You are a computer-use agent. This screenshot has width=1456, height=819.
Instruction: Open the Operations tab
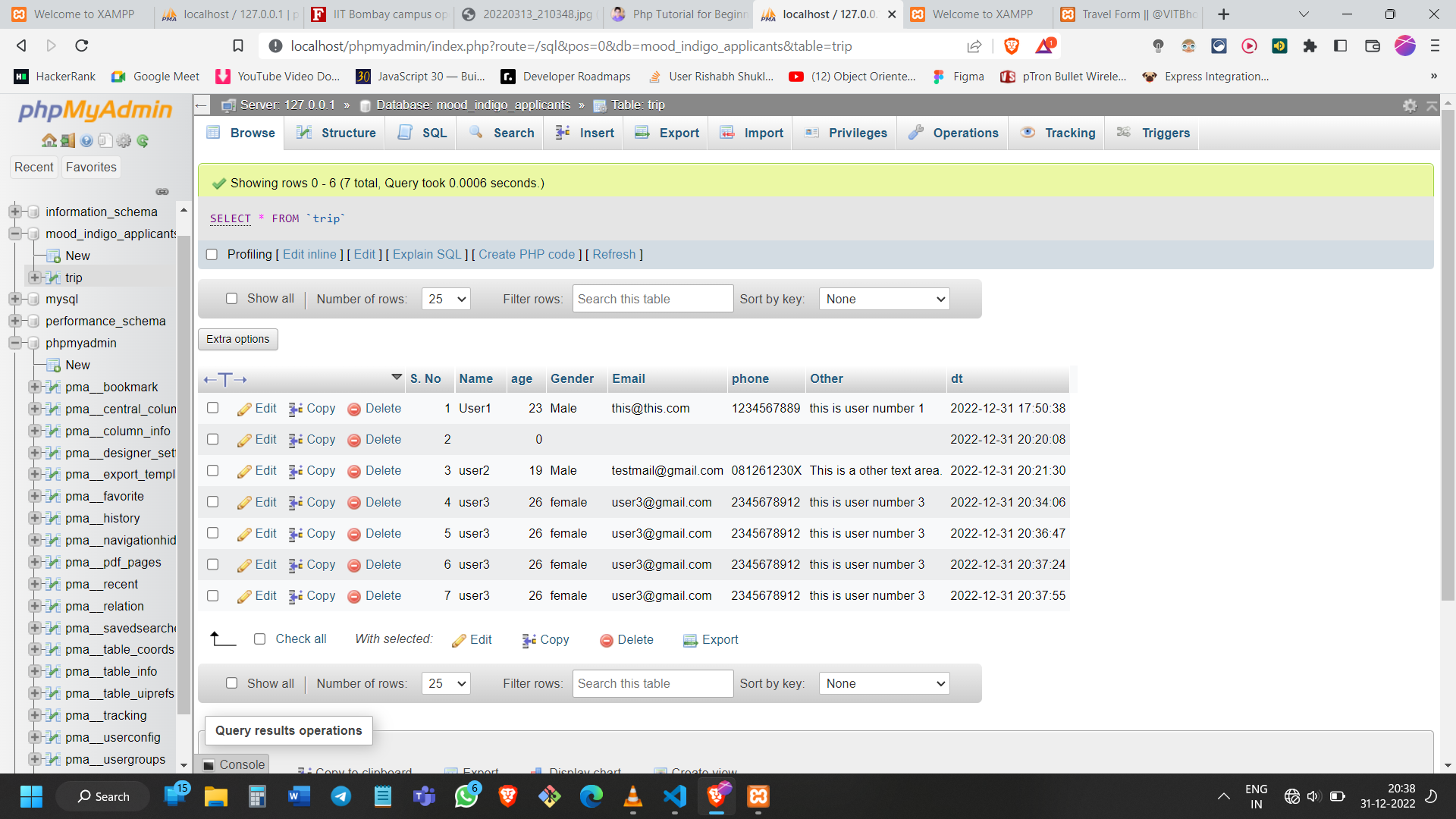(954, 133)
